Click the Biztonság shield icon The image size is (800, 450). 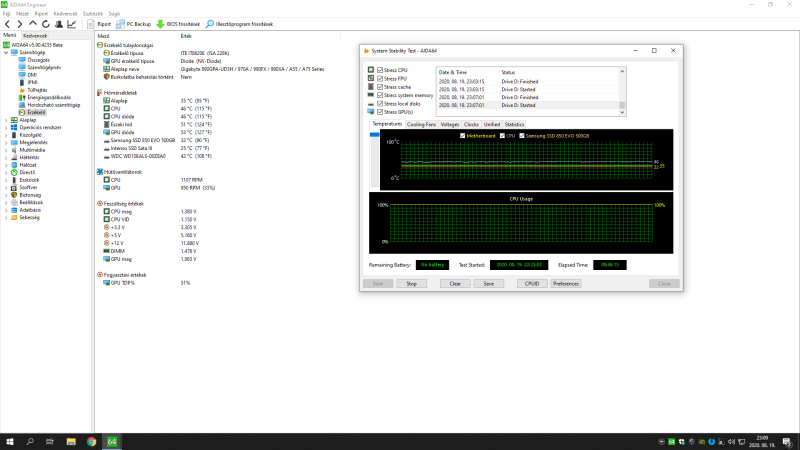tap(14, 195)
